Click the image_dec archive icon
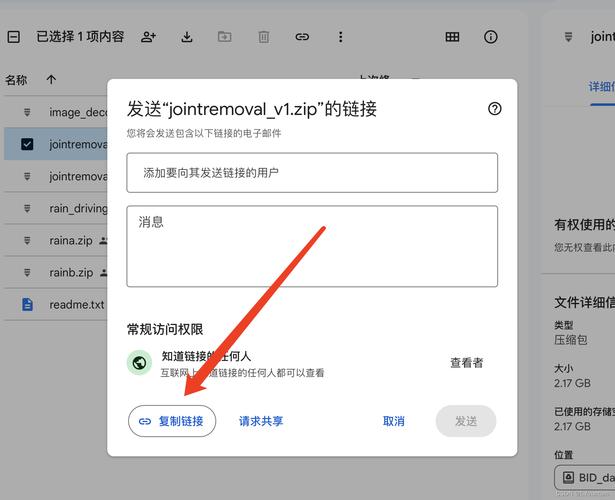This screenshot has height=500, width=615. 27,112
